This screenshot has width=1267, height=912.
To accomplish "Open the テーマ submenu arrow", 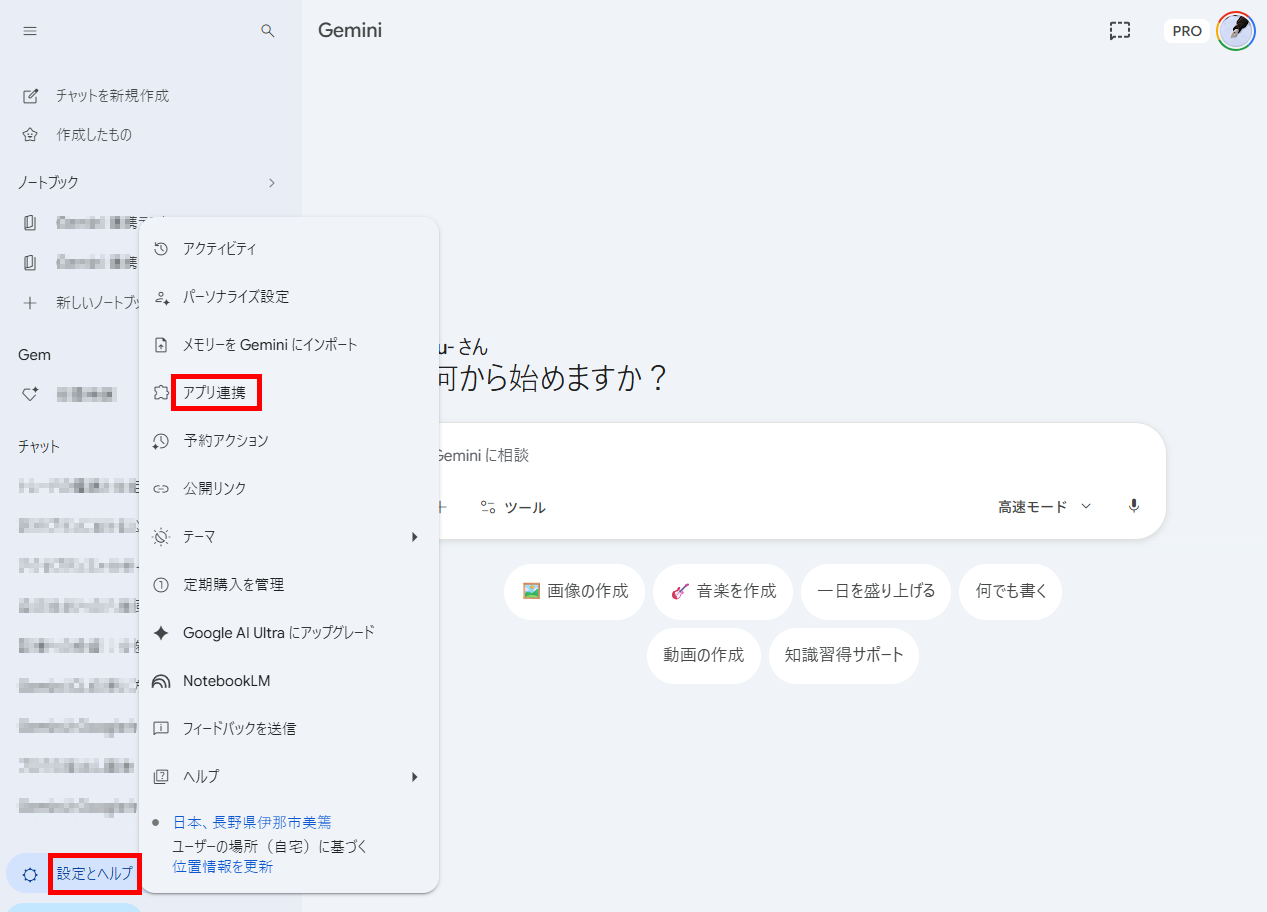I will (414, 537).
